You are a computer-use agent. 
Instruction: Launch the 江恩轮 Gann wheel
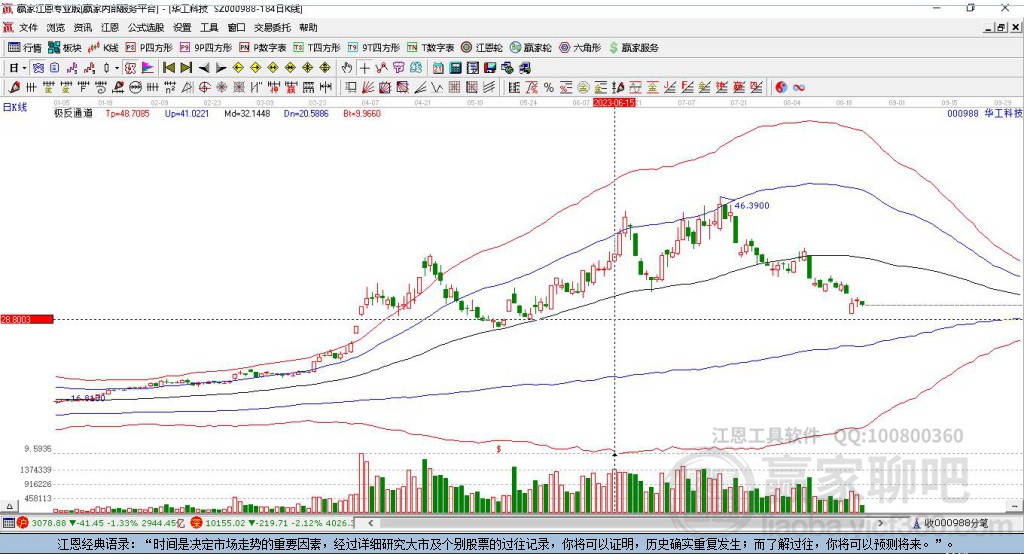tap(482, 48)
